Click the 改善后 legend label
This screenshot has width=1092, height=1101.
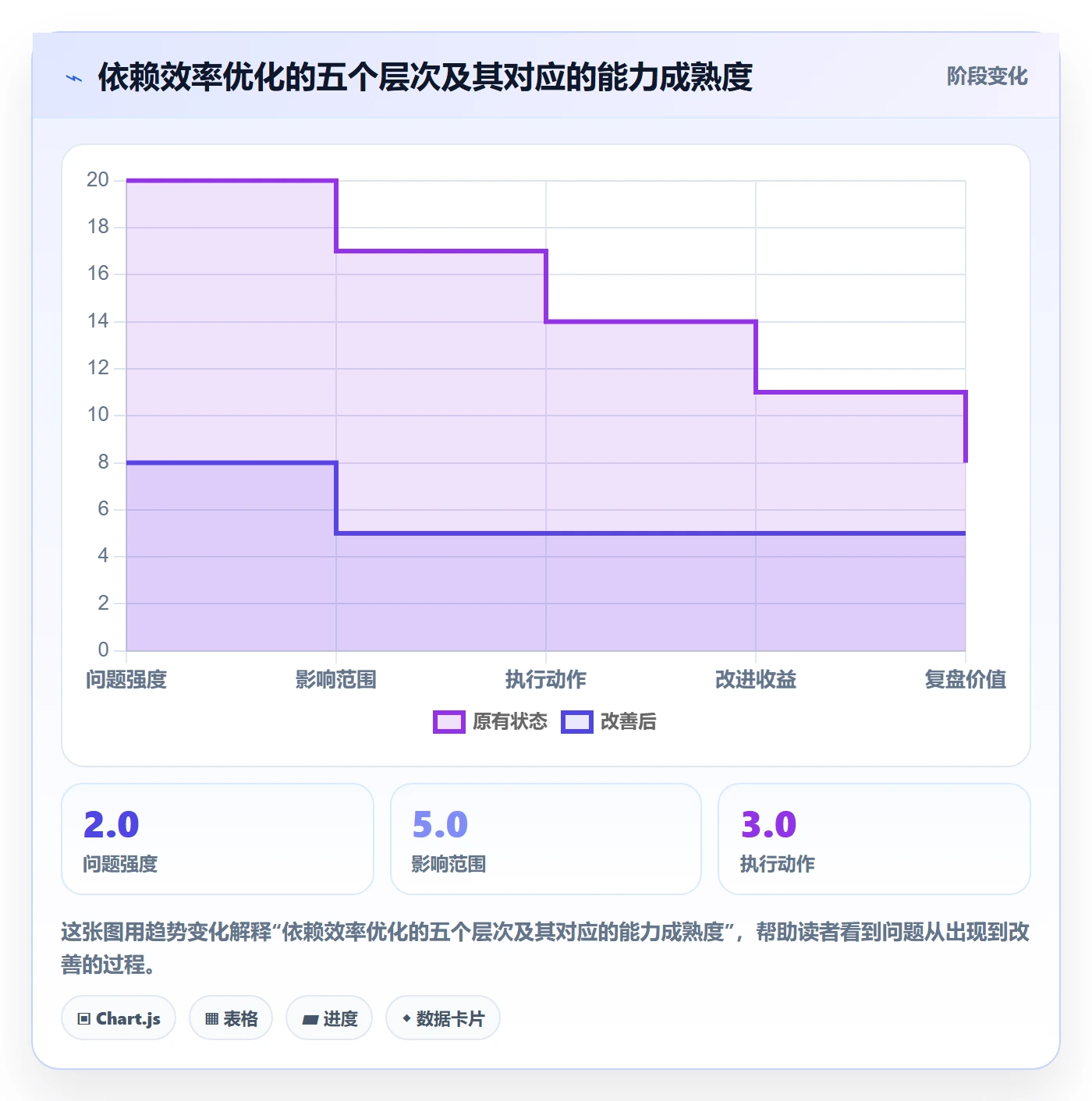(629, 722)
